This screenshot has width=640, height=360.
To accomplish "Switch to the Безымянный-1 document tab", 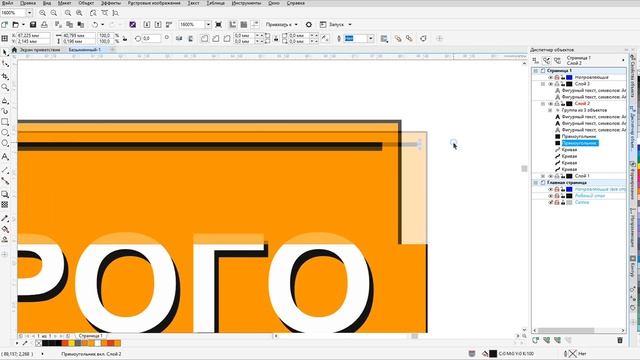I will click(x=84, y=50).
